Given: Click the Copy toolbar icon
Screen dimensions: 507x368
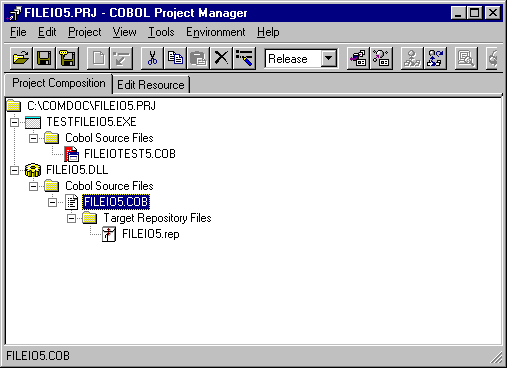Looking at the screenshot, I should [175, 58].
